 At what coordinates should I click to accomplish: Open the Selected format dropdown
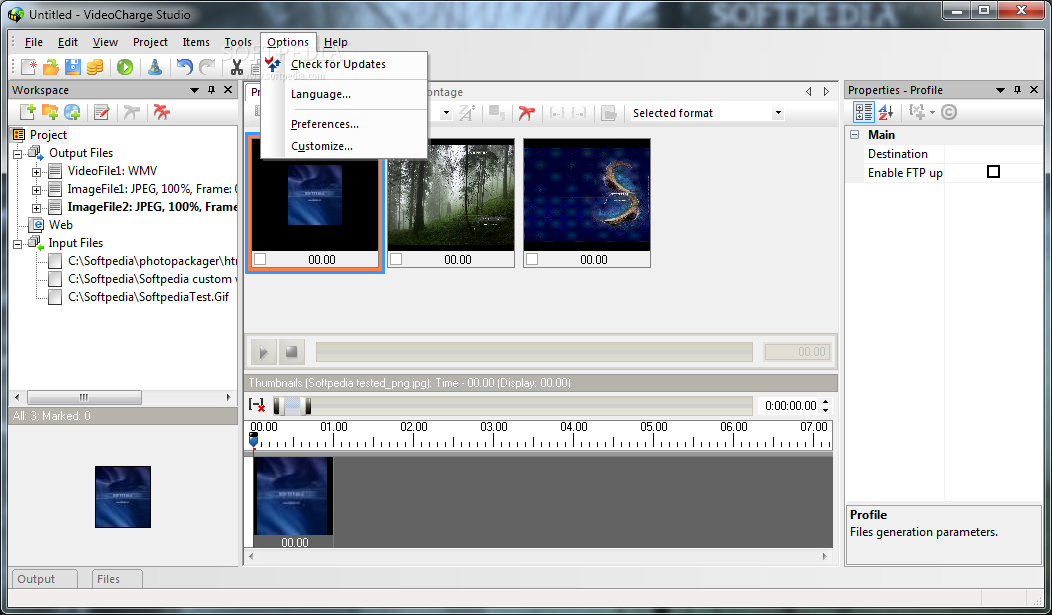pyautogui.click(x=778, y=113)
